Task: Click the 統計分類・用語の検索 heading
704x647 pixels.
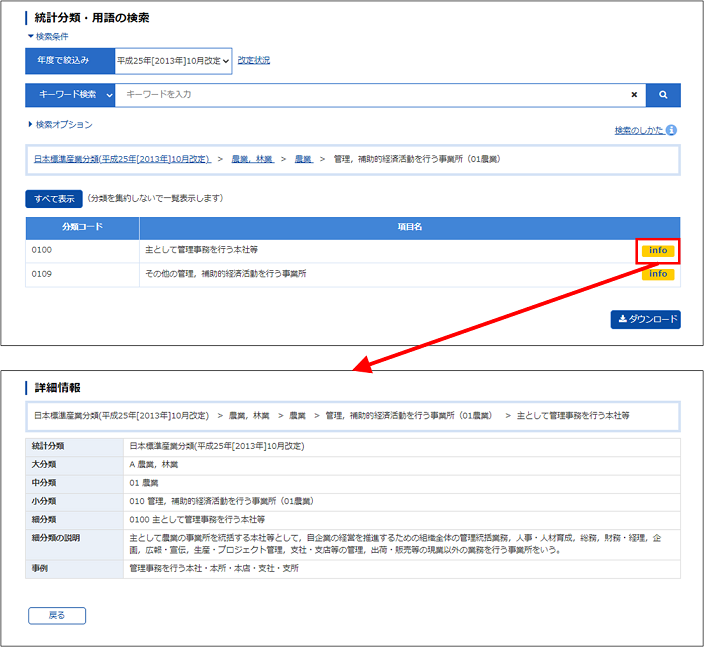Action: point(92,18)
